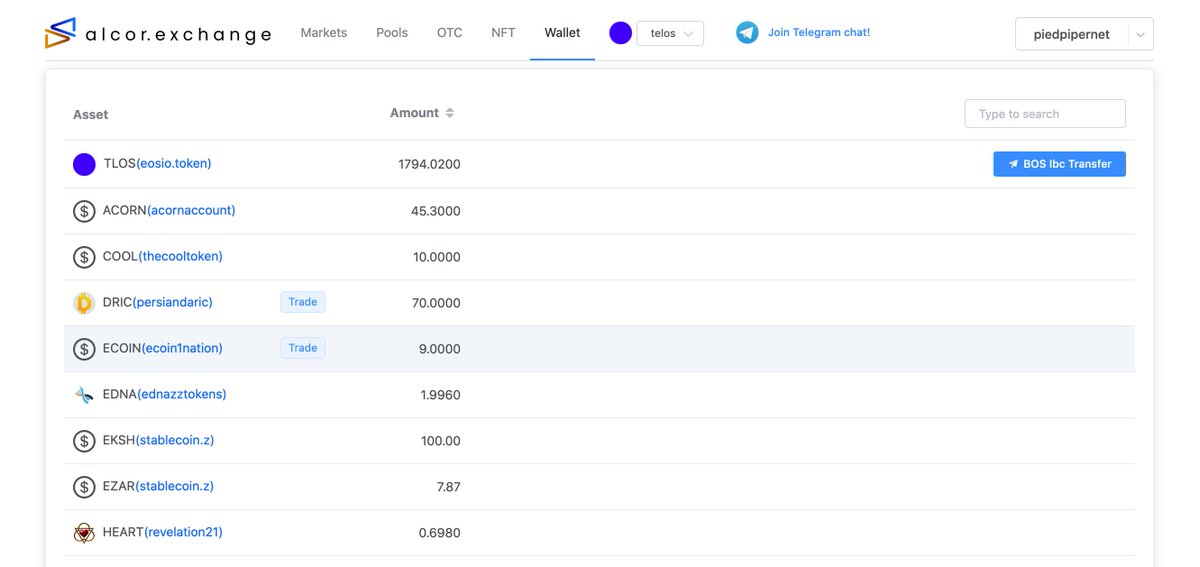The image size is (1200, 567).
Task: Open the EZAR stablecoin.z contract link
Action: (x=175, y=486)
